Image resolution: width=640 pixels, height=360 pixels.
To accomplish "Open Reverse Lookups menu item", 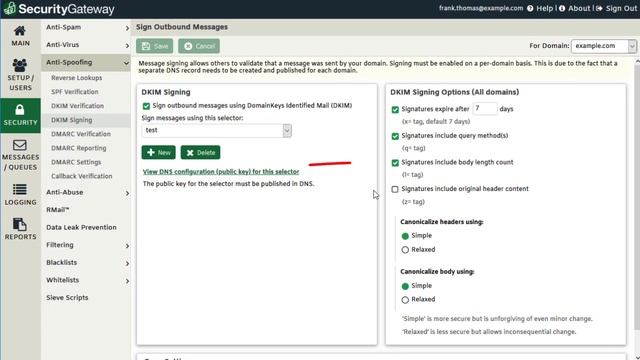I will [x=77, y=78].
